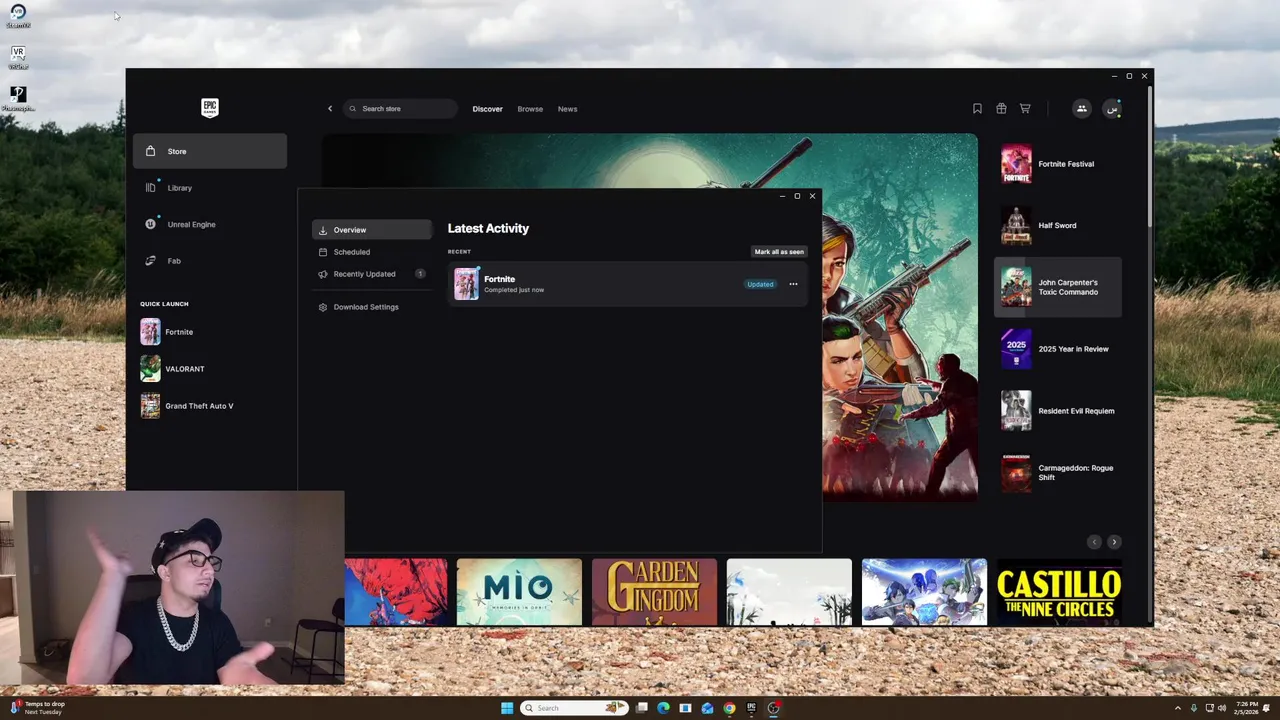Open Carmageddon: Rogue Shift entry
Image resolution: width=1280 pixels, height=720 pixels.
click(x=1058, y=473)
